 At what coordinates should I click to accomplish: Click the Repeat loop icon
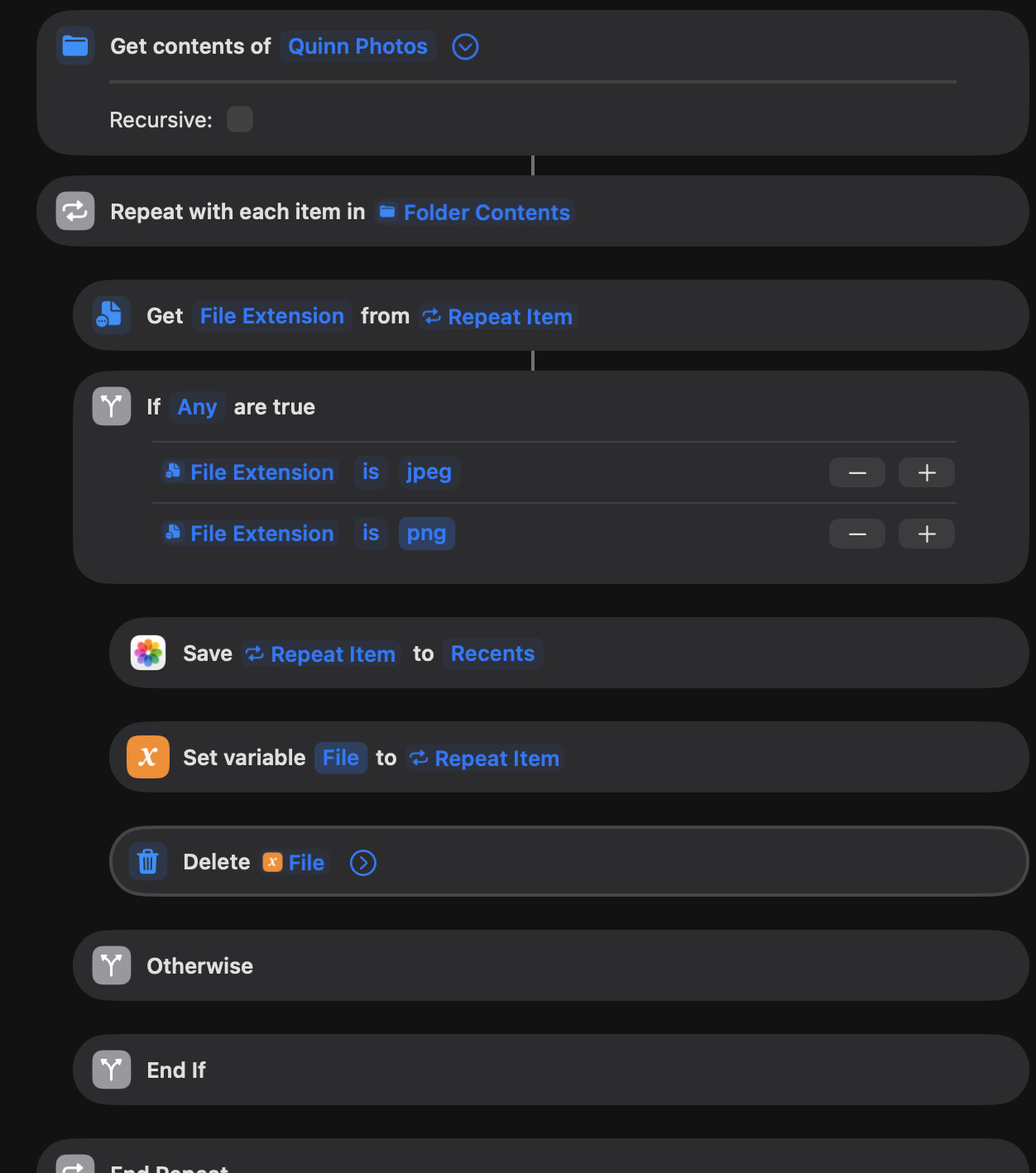[x=75, y=211]
